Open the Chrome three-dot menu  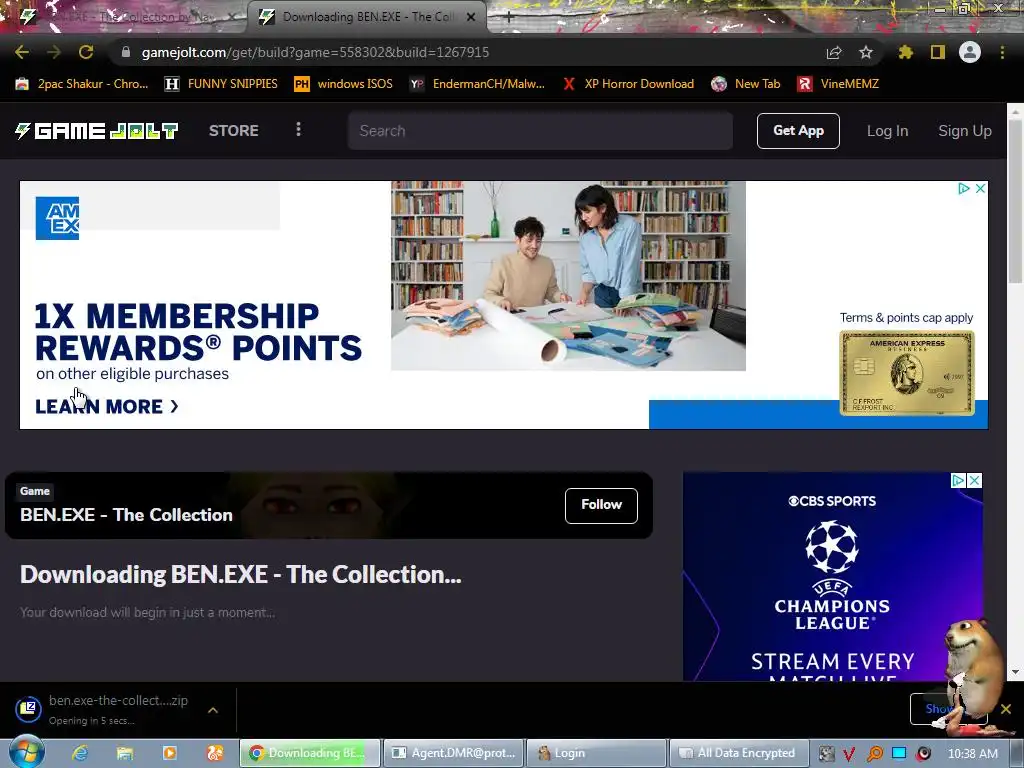click(1002, 52)
